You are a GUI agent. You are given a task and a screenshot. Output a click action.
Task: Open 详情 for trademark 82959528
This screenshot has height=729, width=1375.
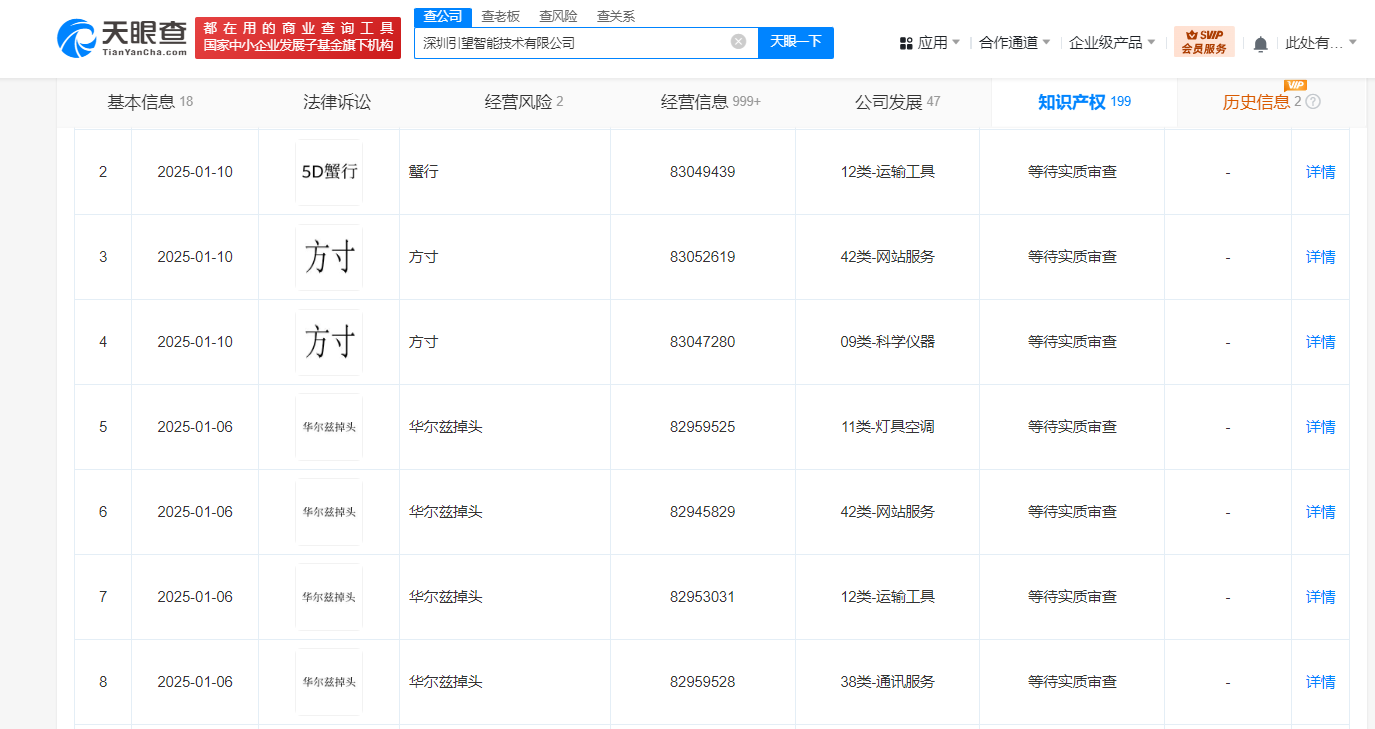click(1320, 682)
